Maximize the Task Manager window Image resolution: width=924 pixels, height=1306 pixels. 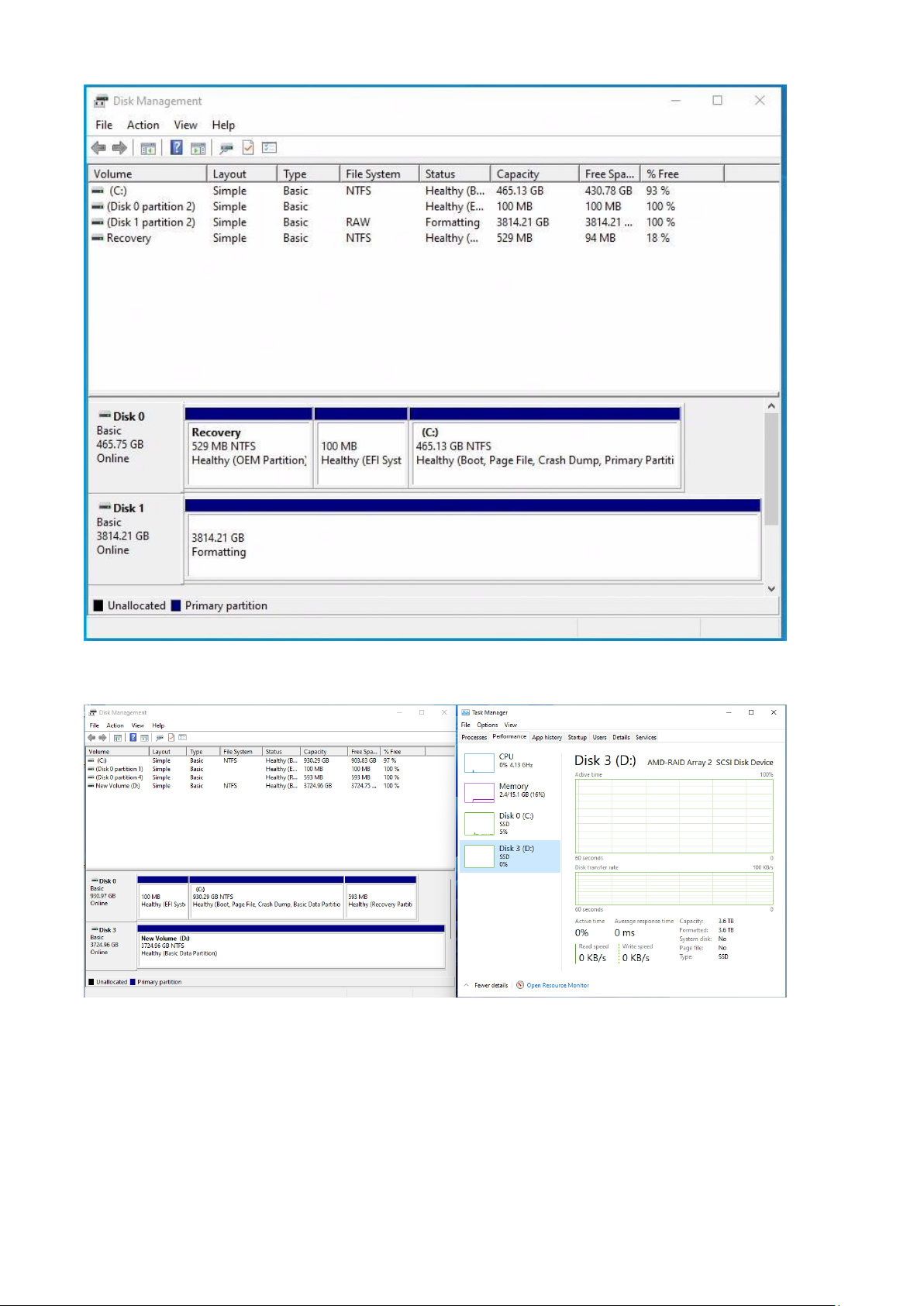[x=751, y=712]
